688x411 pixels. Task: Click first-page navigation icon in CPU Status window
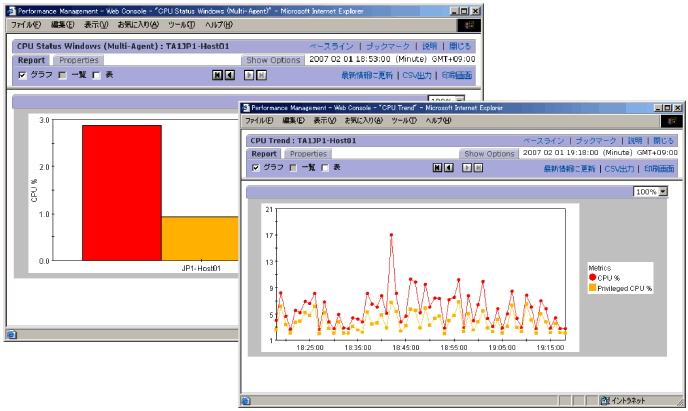click(217, 75)
